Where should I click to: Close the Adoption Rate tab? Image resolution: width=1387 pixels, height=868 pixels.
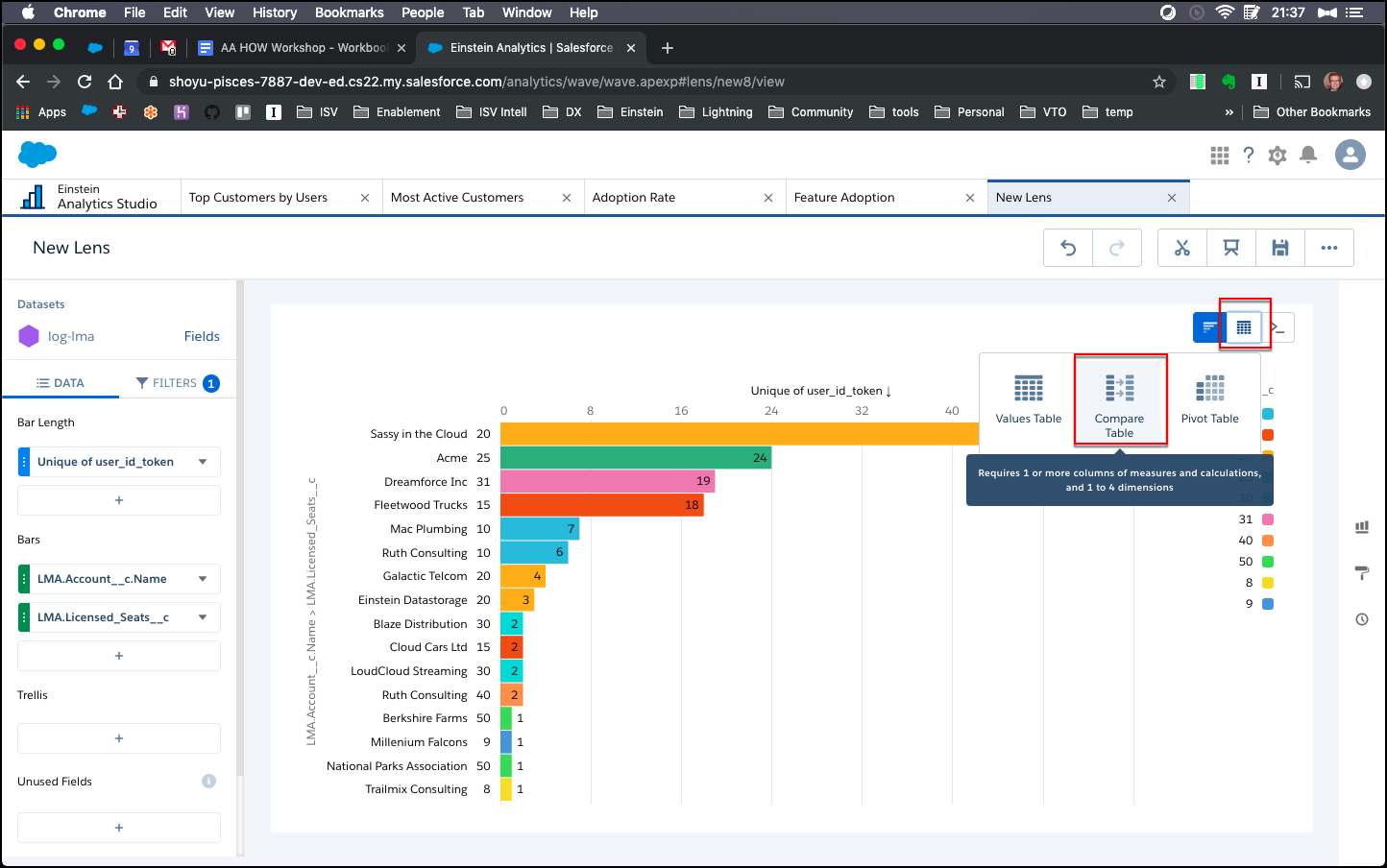768,198
